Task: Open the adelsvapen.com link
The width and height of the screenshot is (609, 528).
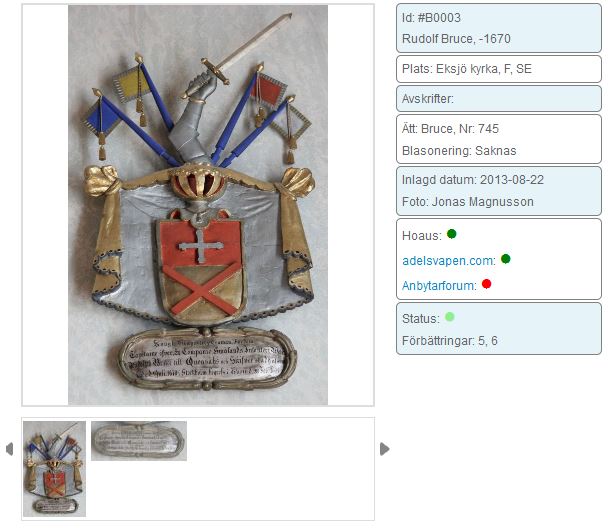Action: coord(449,261)
